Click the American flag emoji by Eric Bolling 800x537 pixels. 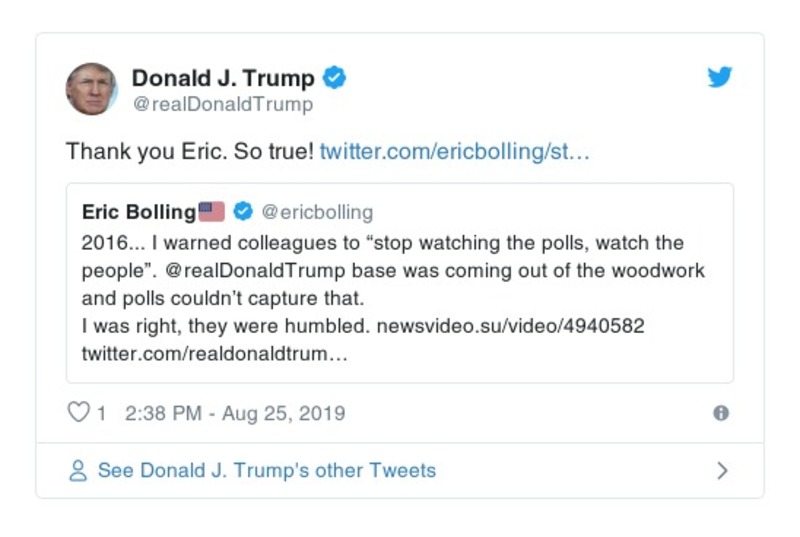coord(212,212)
